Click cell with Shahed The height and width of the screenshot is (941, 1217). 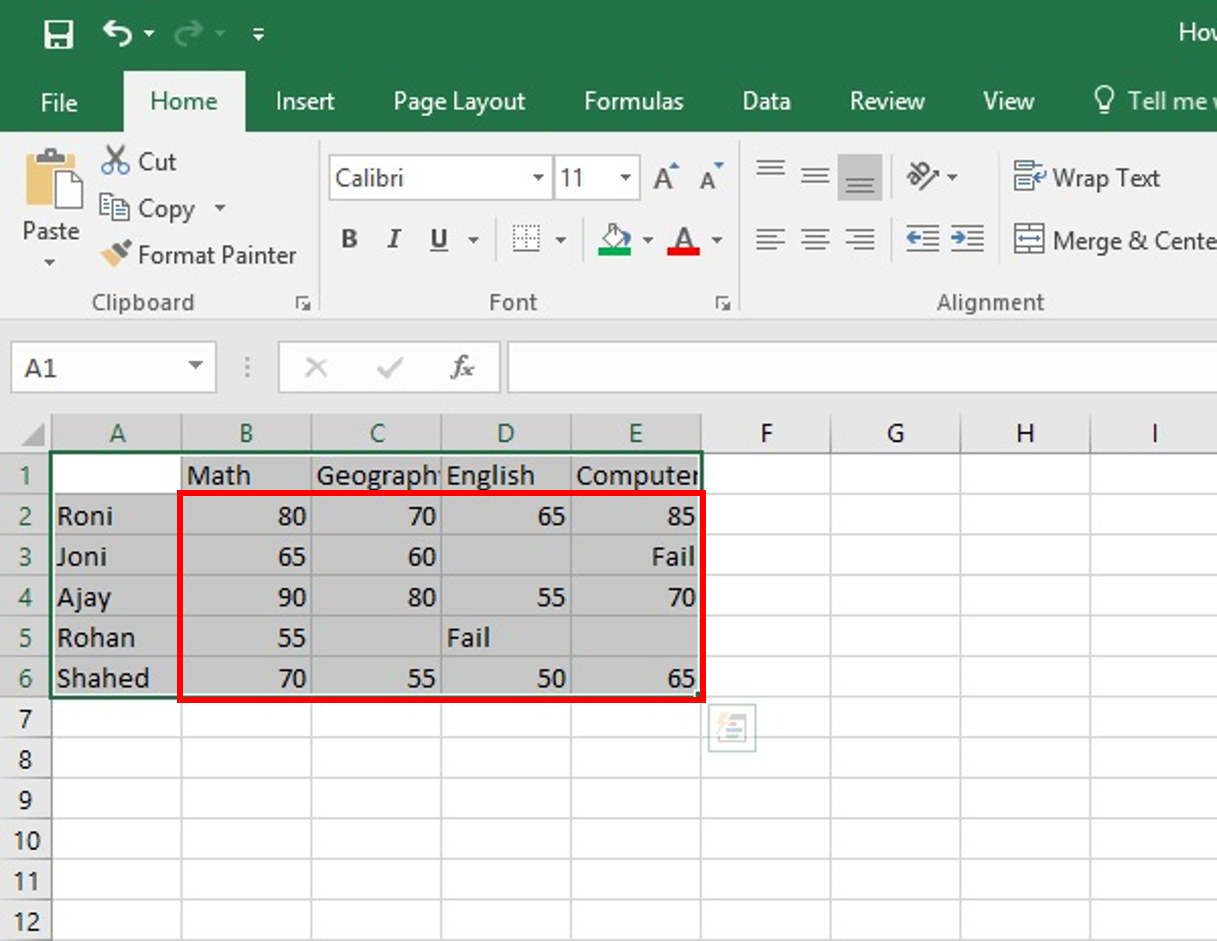(116, 678)
